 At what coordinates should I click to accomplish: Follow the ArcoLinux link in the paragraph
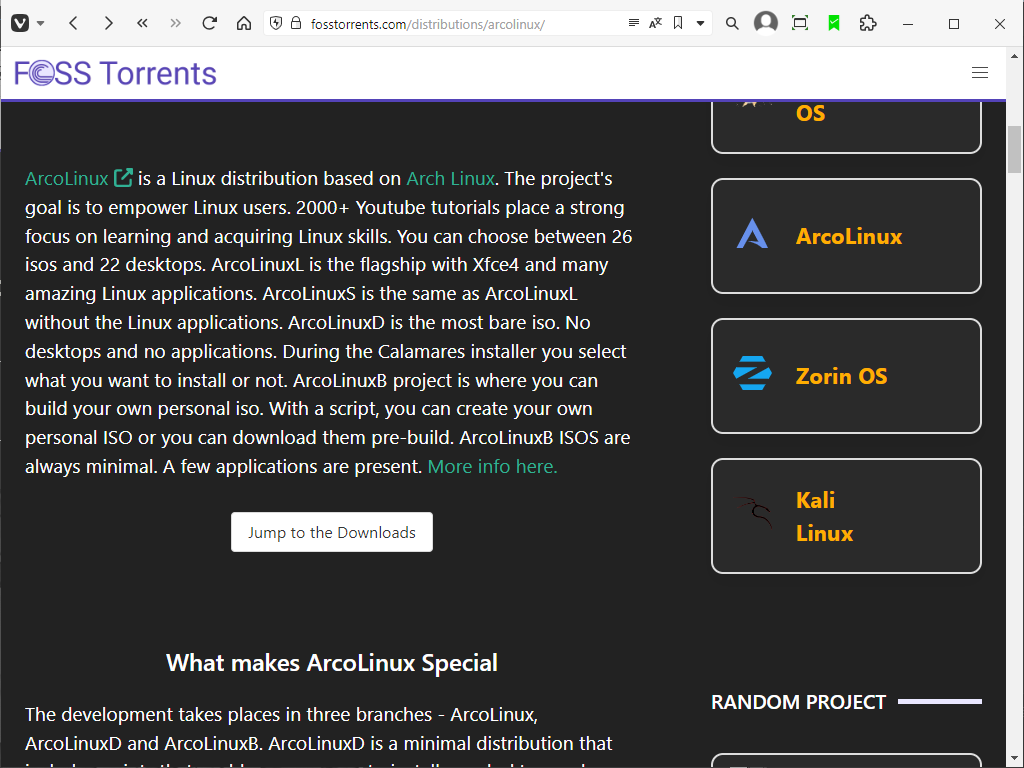point(67,178)
